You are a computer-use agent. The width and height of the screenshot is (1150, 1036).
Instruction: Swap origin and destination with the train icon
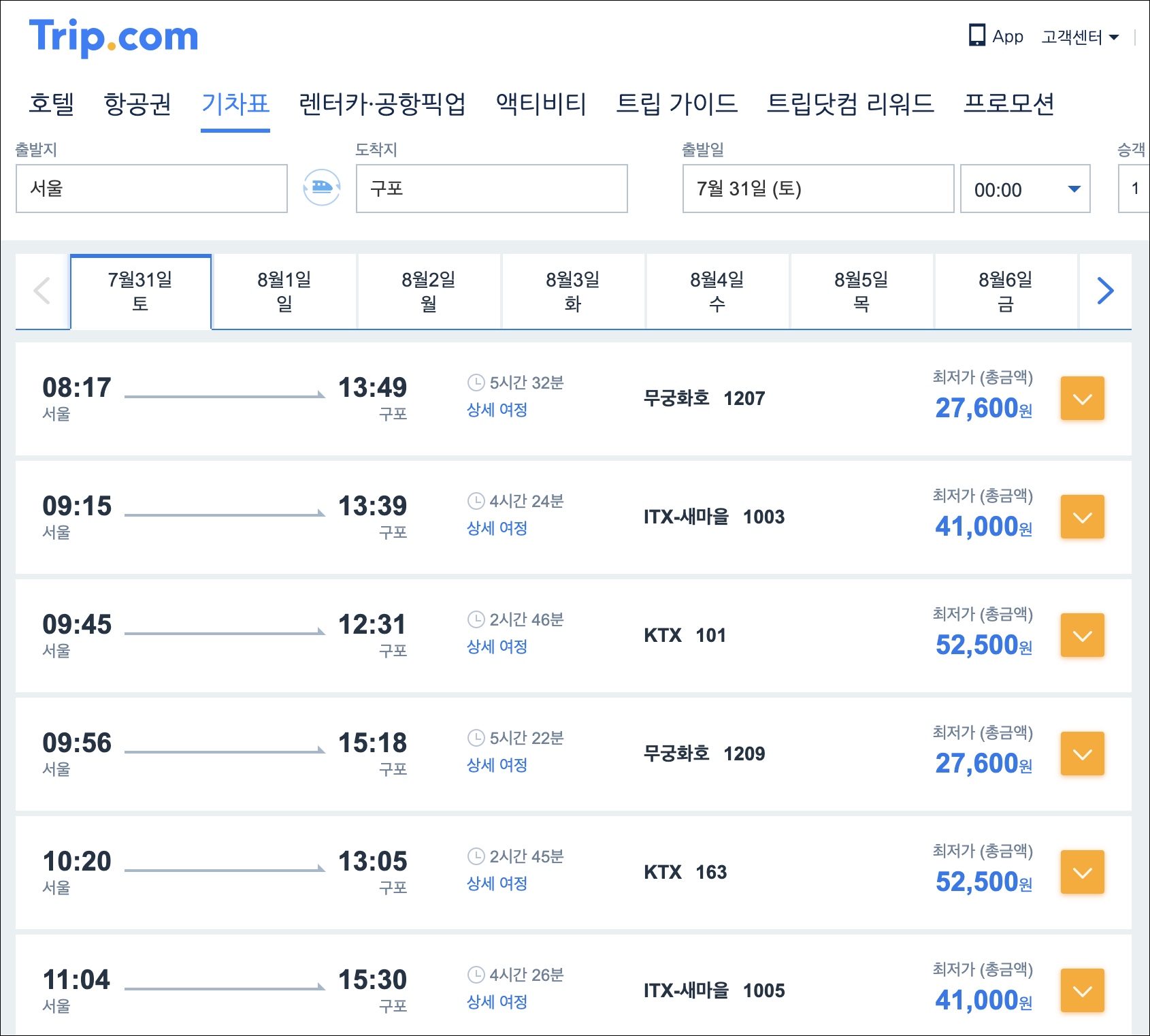click(322, 187)
